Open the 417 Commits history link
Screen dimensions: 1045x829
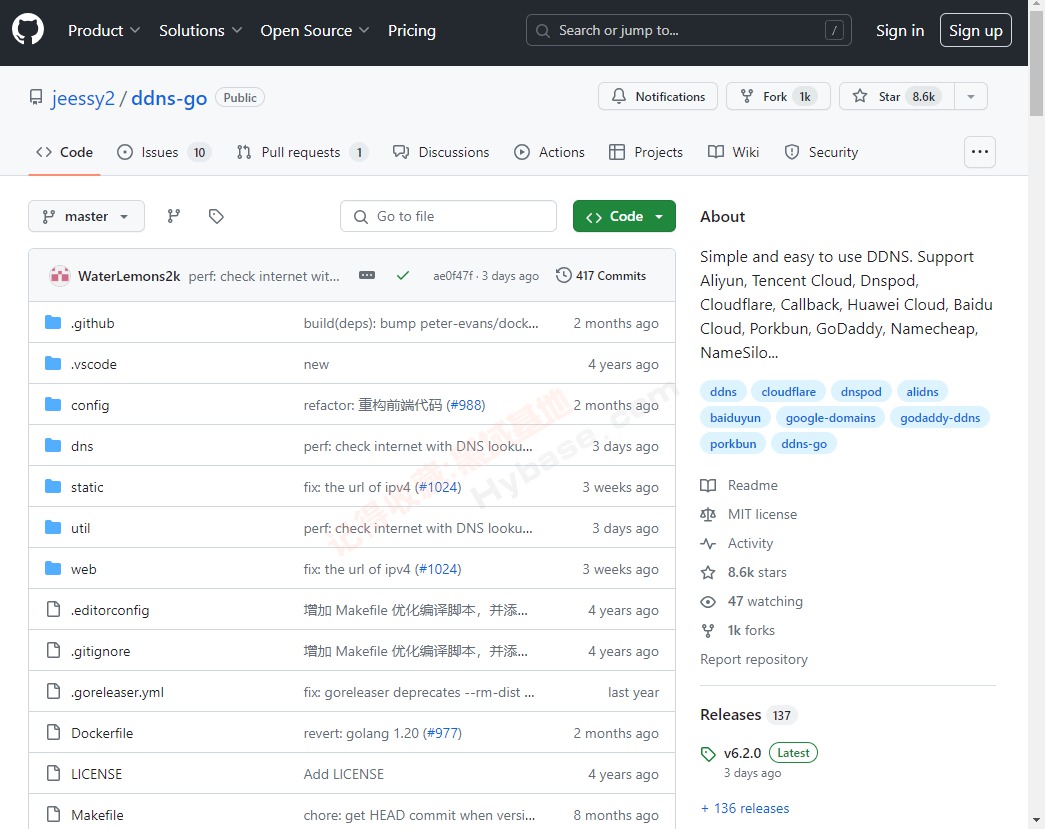[x=601, y=275]
